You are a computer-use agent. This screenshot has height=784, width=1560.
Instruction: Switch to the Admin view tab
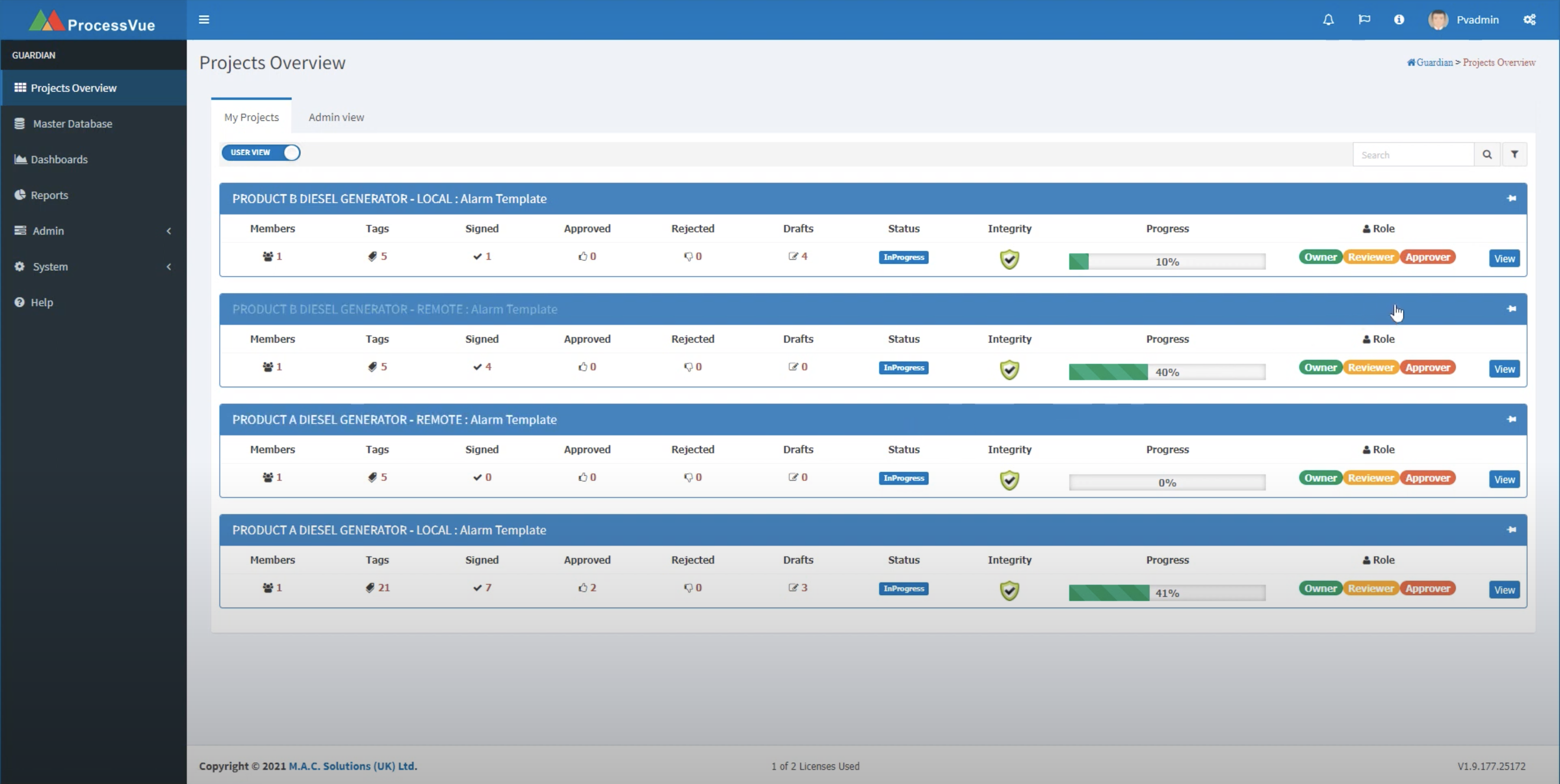336,117
